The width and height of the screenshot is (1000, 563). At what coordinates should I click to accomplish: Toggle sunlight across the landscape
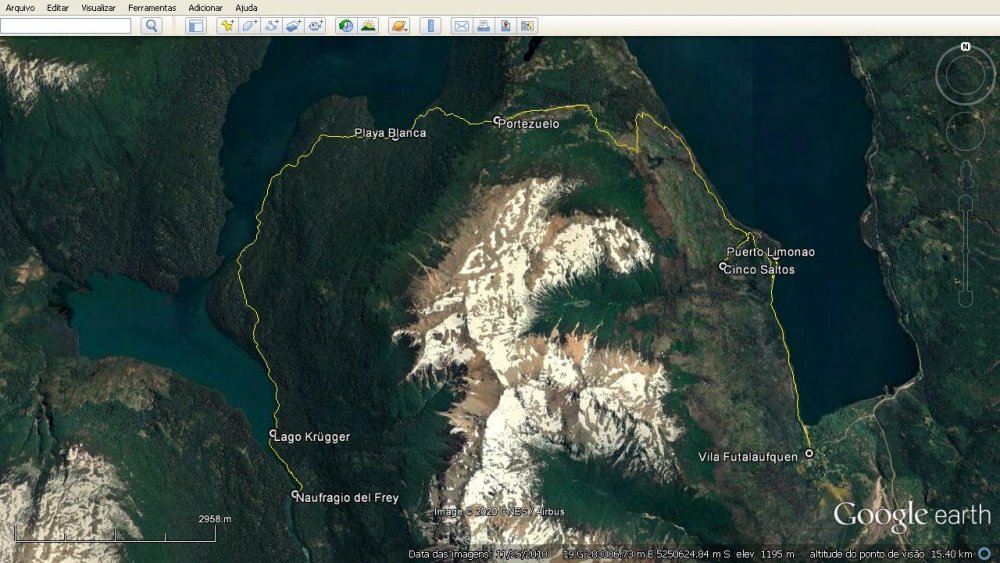click(x=368, y=26)
